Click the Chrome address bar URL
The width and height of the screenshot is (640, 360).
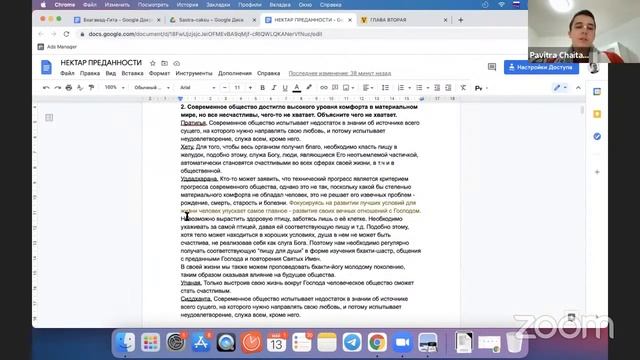[x=205, y=34]
